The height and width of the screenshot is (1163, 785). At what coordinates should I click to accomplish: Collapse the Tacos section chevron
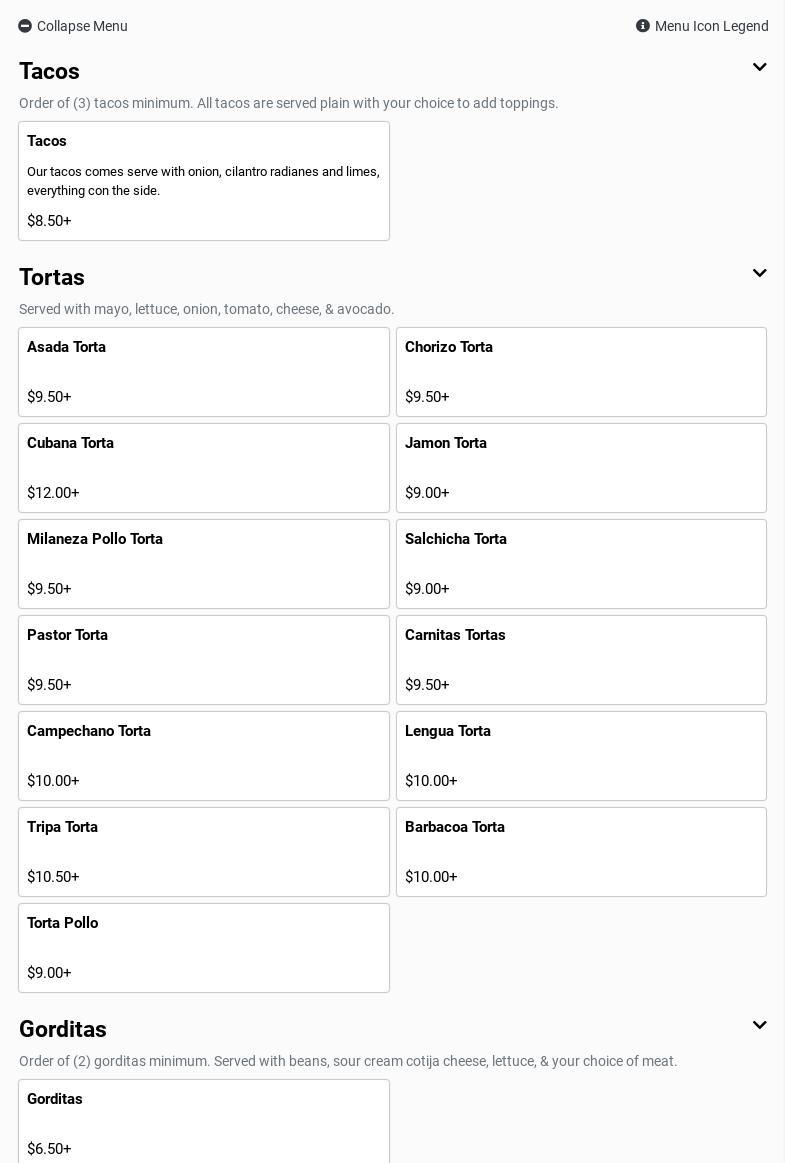click(x=759, y=68)
